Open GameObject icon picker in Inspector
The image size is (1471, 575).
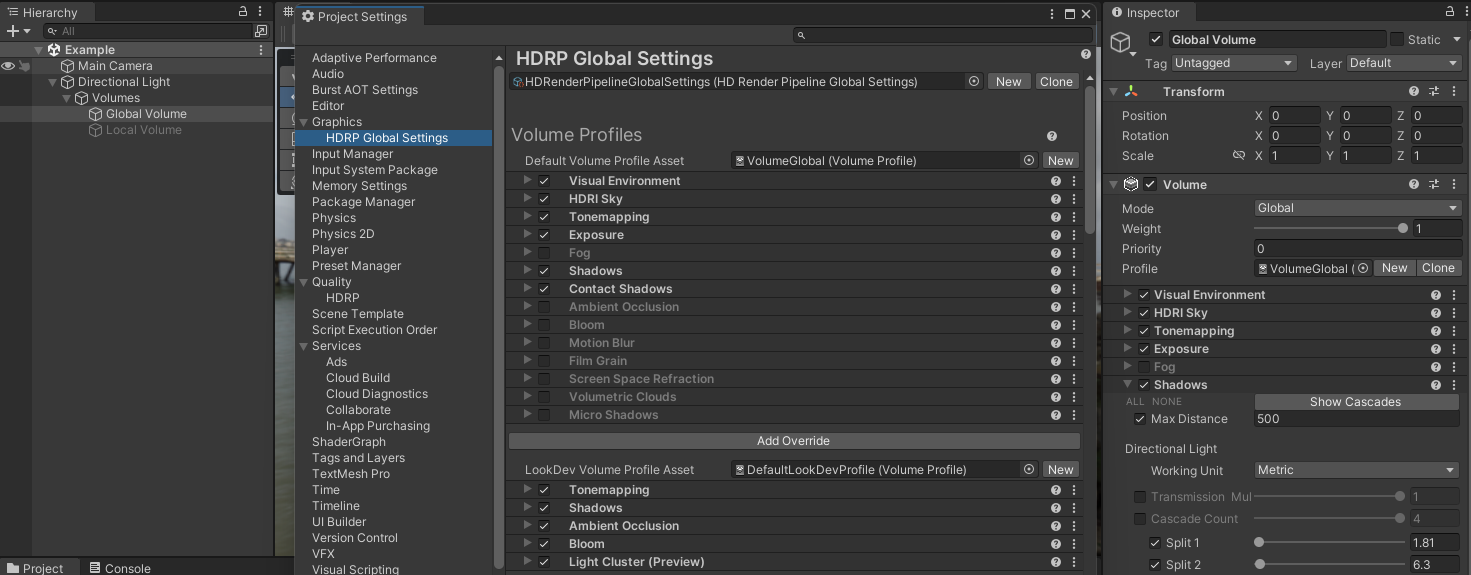point(1124,44)
